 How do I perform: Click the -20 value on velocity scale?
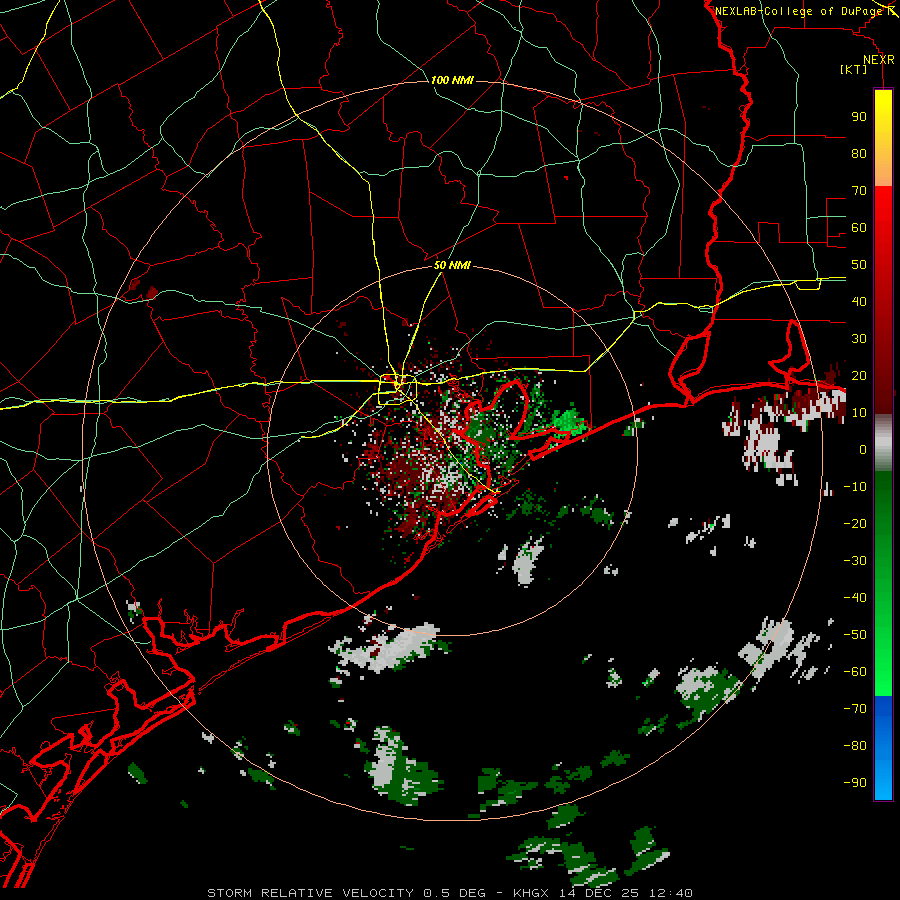tap(855, 524)
